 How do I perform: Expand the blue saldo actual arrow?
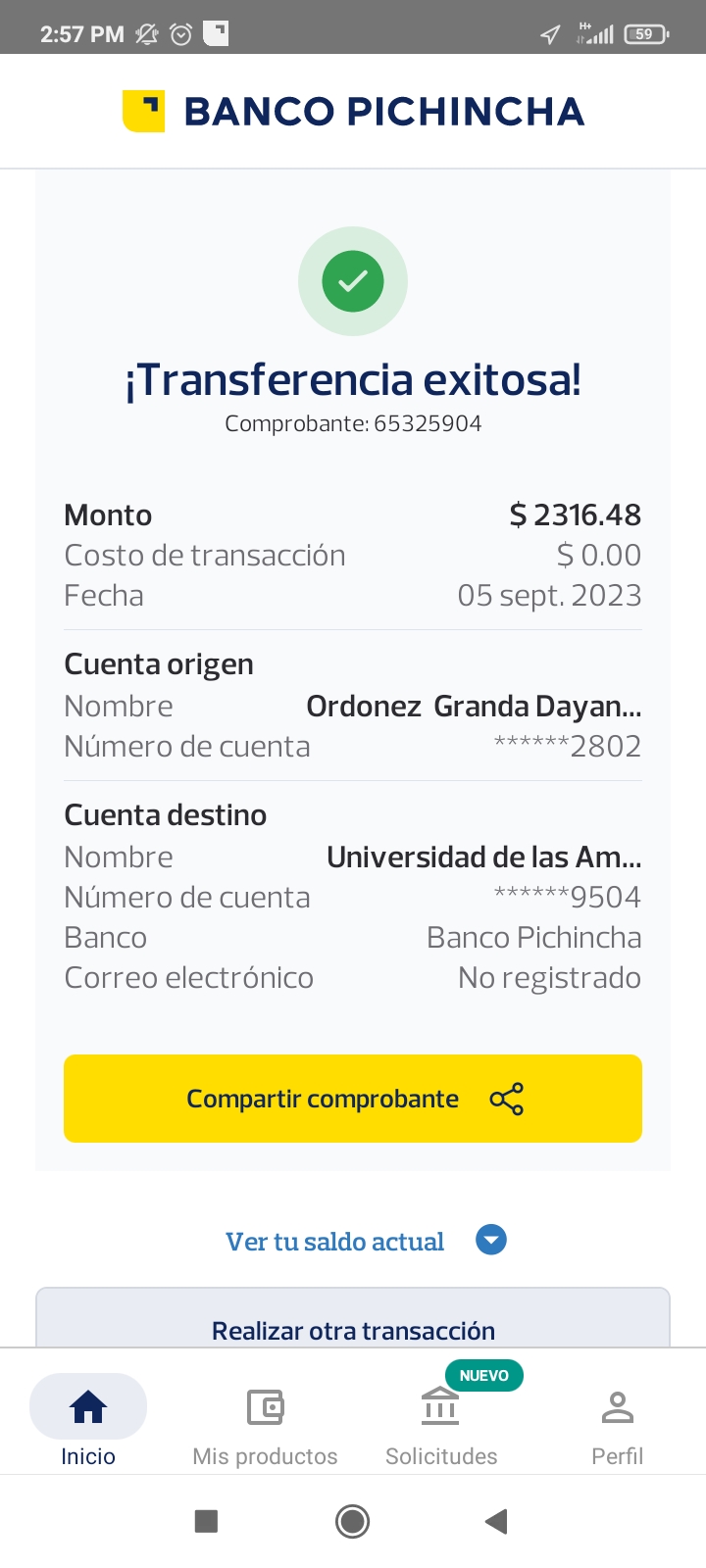(x=491, y=1241)
